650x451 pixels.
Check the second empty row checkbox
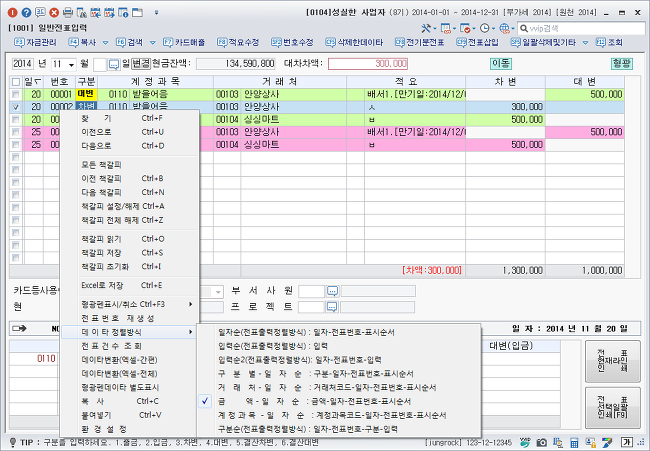tap(16, 170)
